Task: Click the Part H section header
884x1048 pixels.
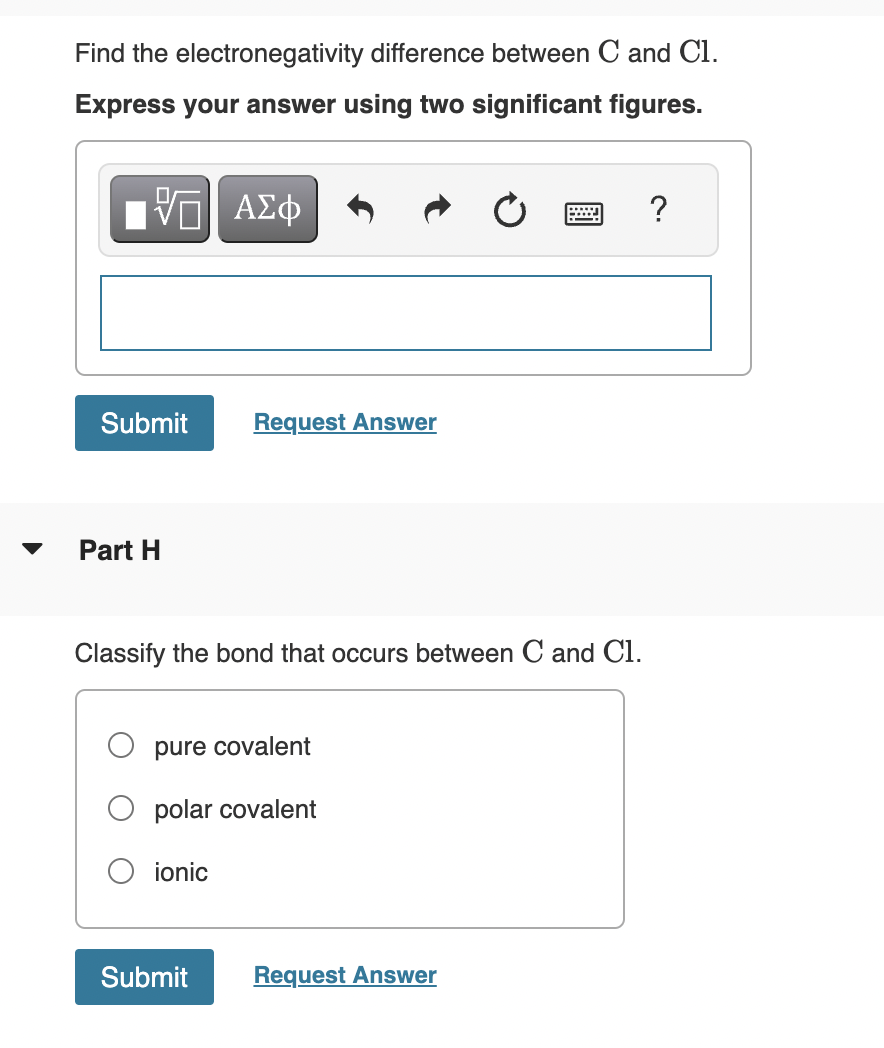Action: 119,550
